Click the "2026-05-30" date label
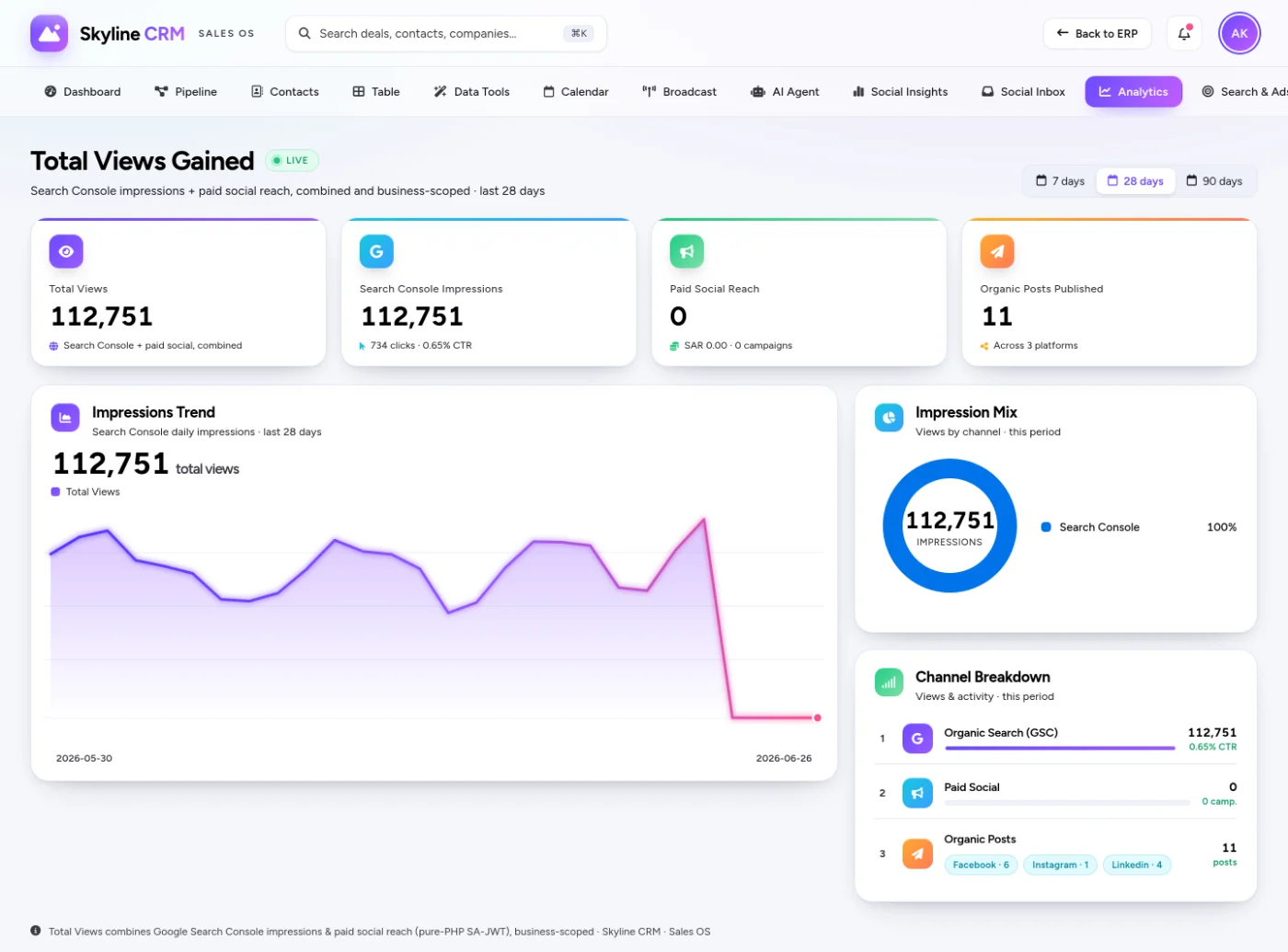1288x952 pixels. click(84, 759)
